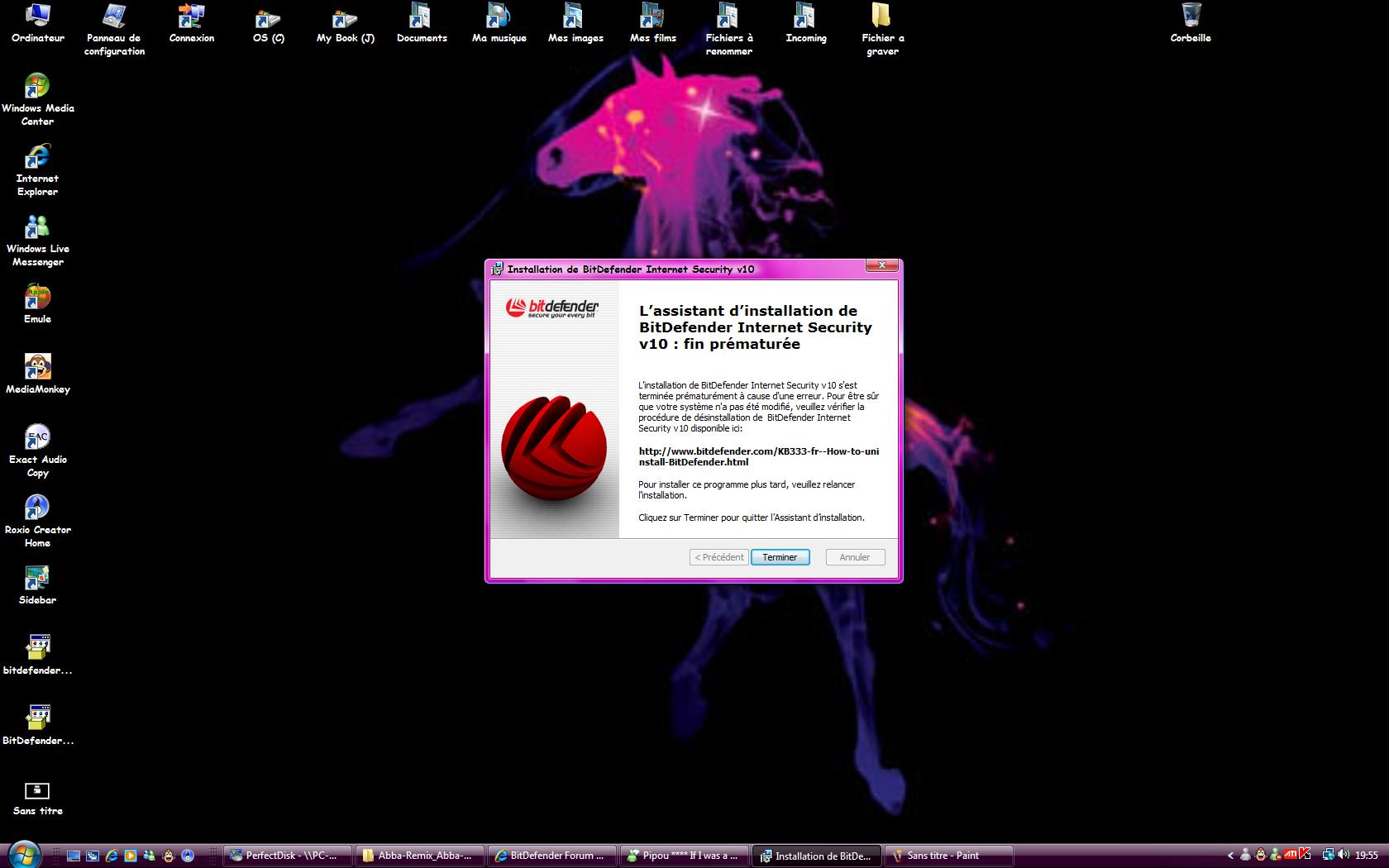Screen dimensions: 1389x868
Task: Select the OS (C) drive shortcut
Action: coord(268,23)
